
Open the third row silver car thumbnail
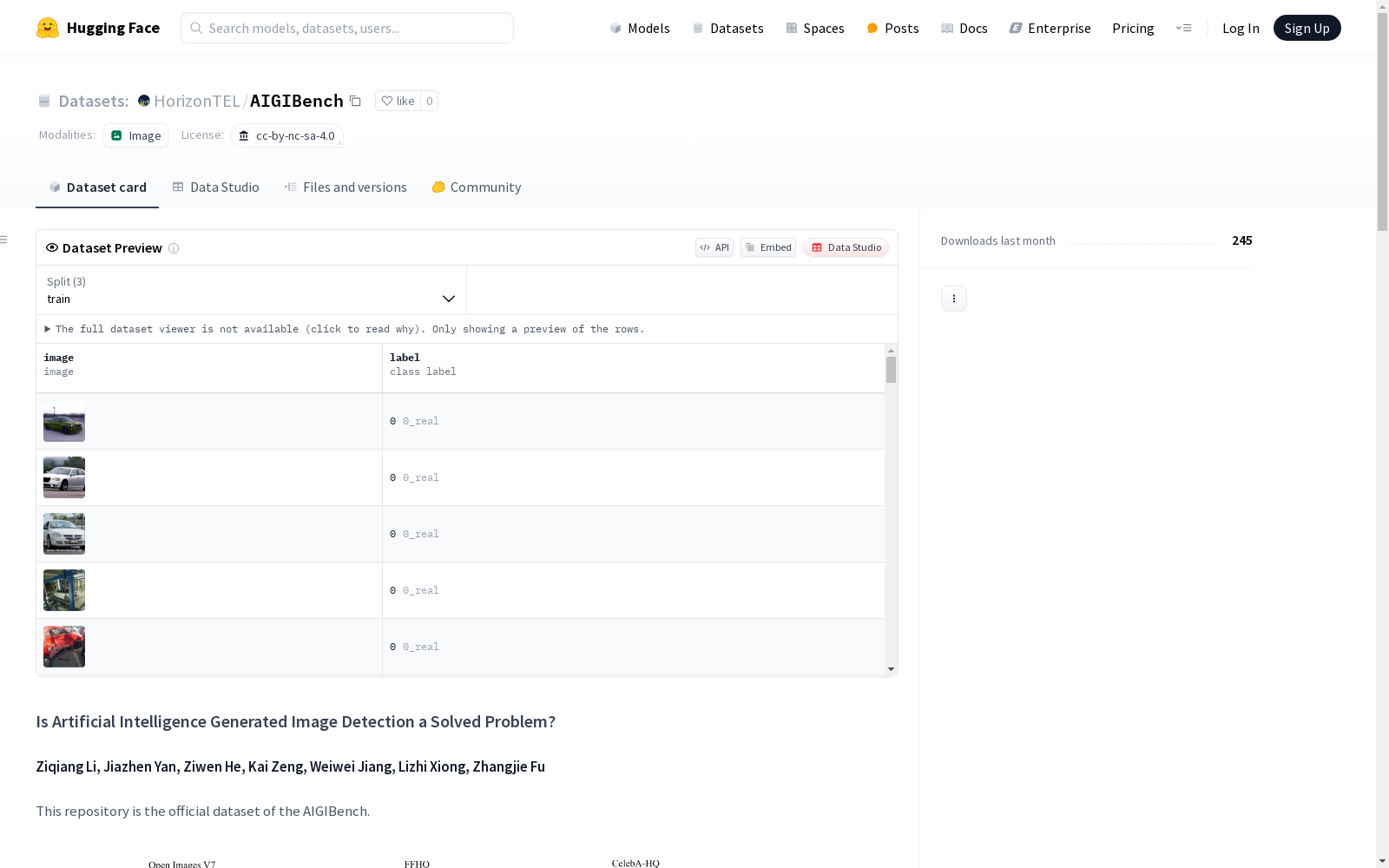(64, 534)
